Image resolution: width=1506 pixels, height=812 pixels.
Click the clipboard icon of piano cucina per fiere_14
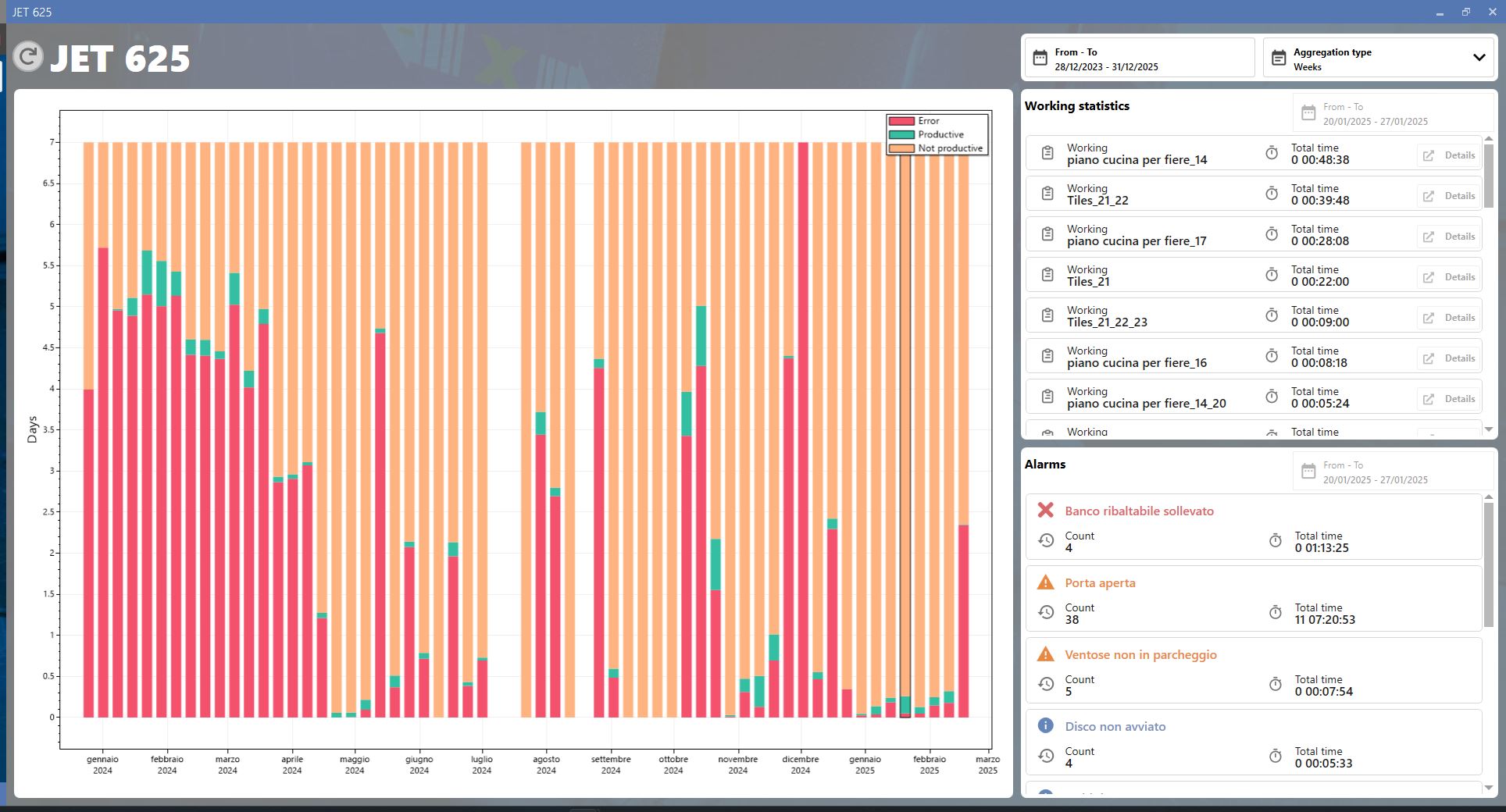click(1047, 153)
